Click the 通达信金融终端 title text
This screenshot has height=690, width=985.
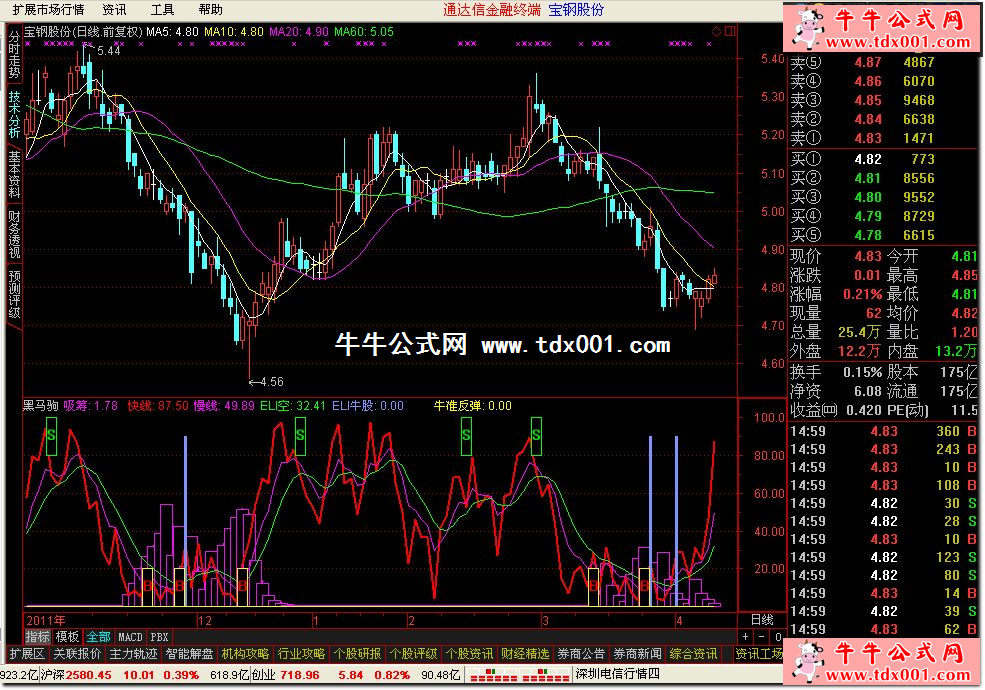(x=491, y=9)
